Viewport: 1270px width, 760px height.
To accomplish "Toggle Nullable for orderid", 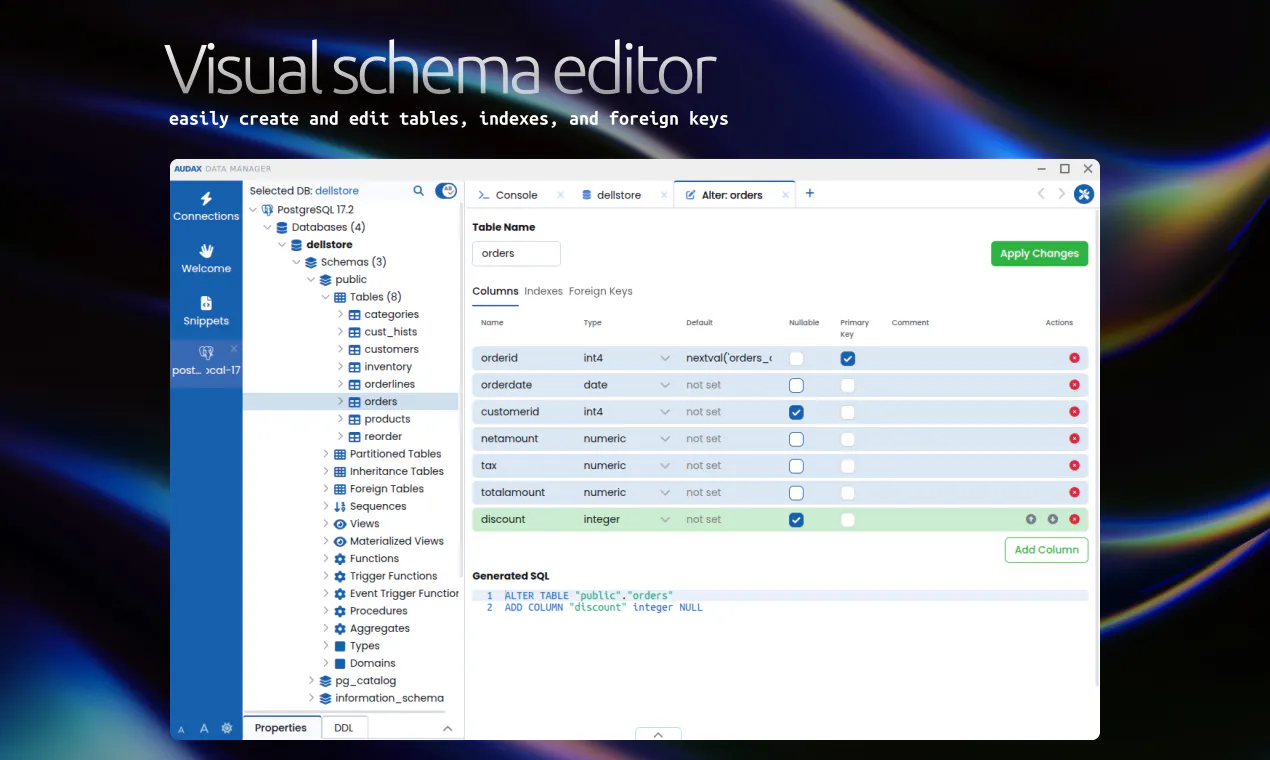I will [x=796, y=358].
